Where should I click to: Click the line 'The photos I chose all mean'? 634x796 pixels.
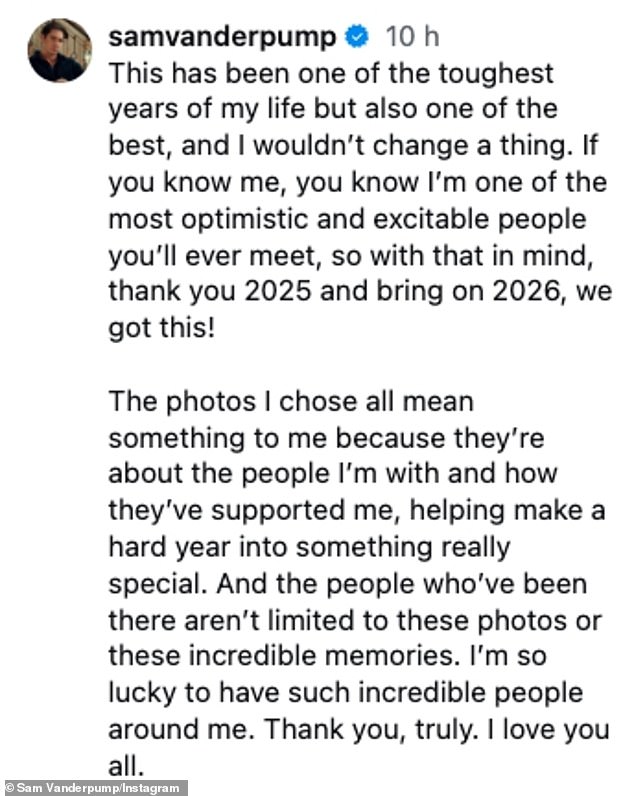(290, 402)
